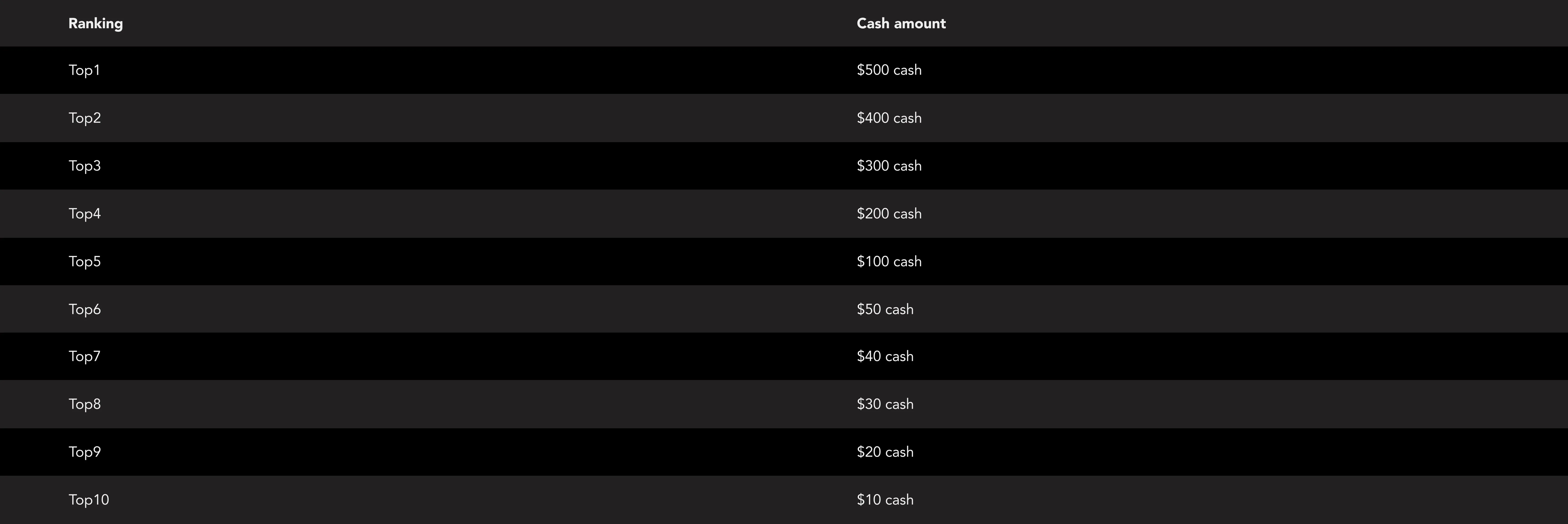Click the $10 cash prize text

point(885,500)
